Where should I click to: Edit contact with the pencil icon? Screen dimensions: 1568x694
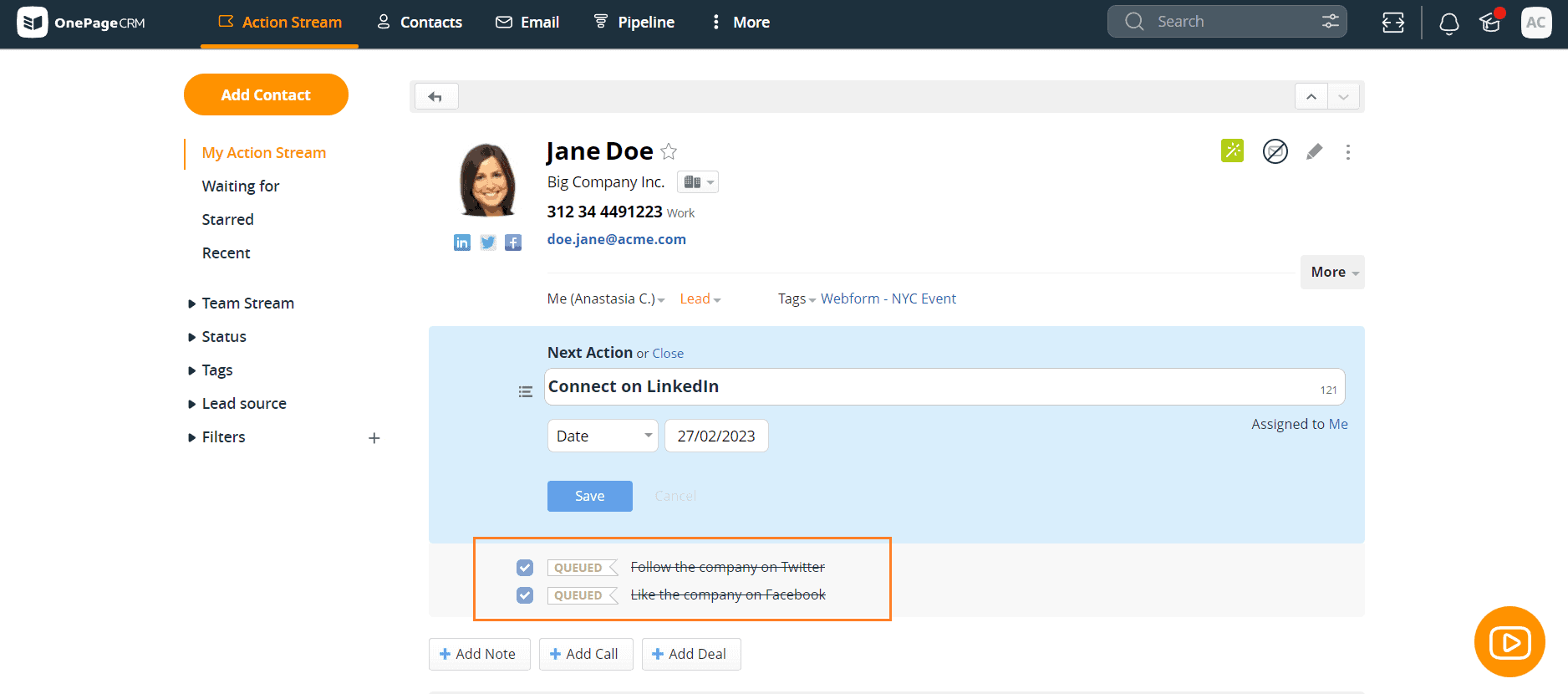pos(1314,151)
